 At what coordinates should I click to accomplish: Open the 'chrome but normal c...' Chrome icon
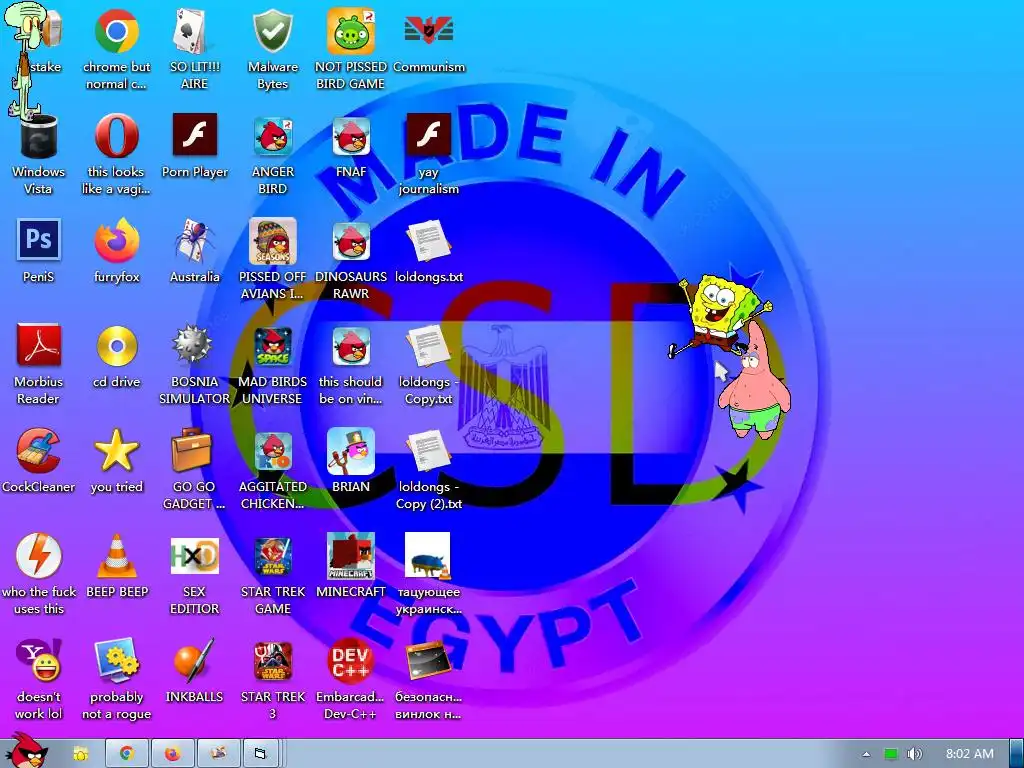click(117, 31)
